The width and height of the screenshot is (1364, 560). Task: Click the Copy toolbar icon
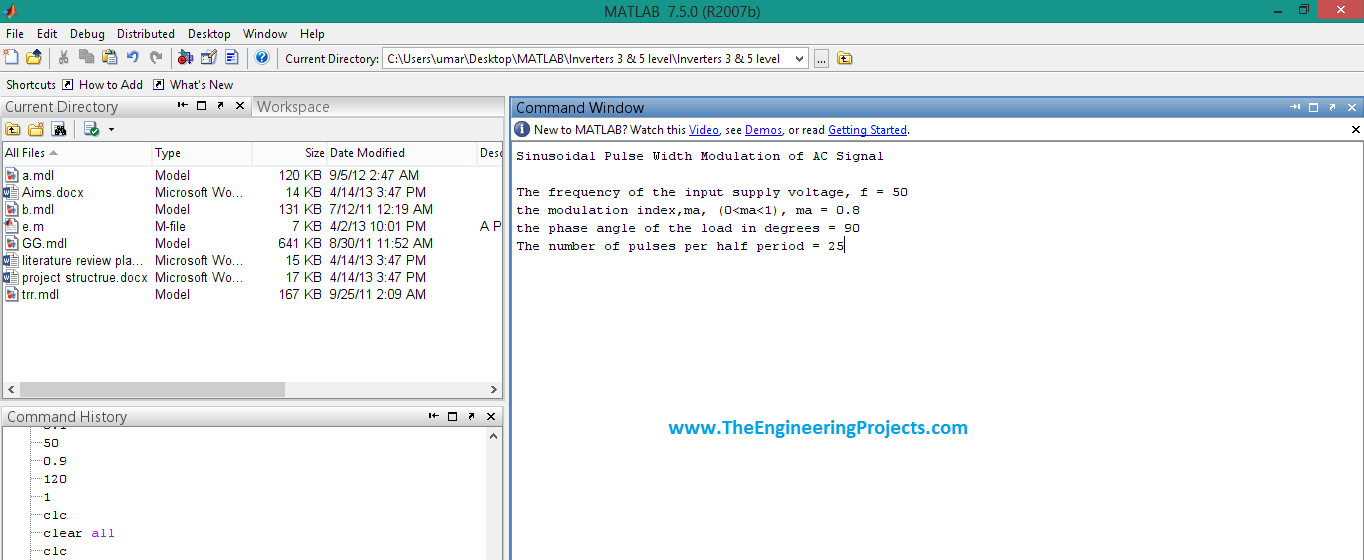87,58
